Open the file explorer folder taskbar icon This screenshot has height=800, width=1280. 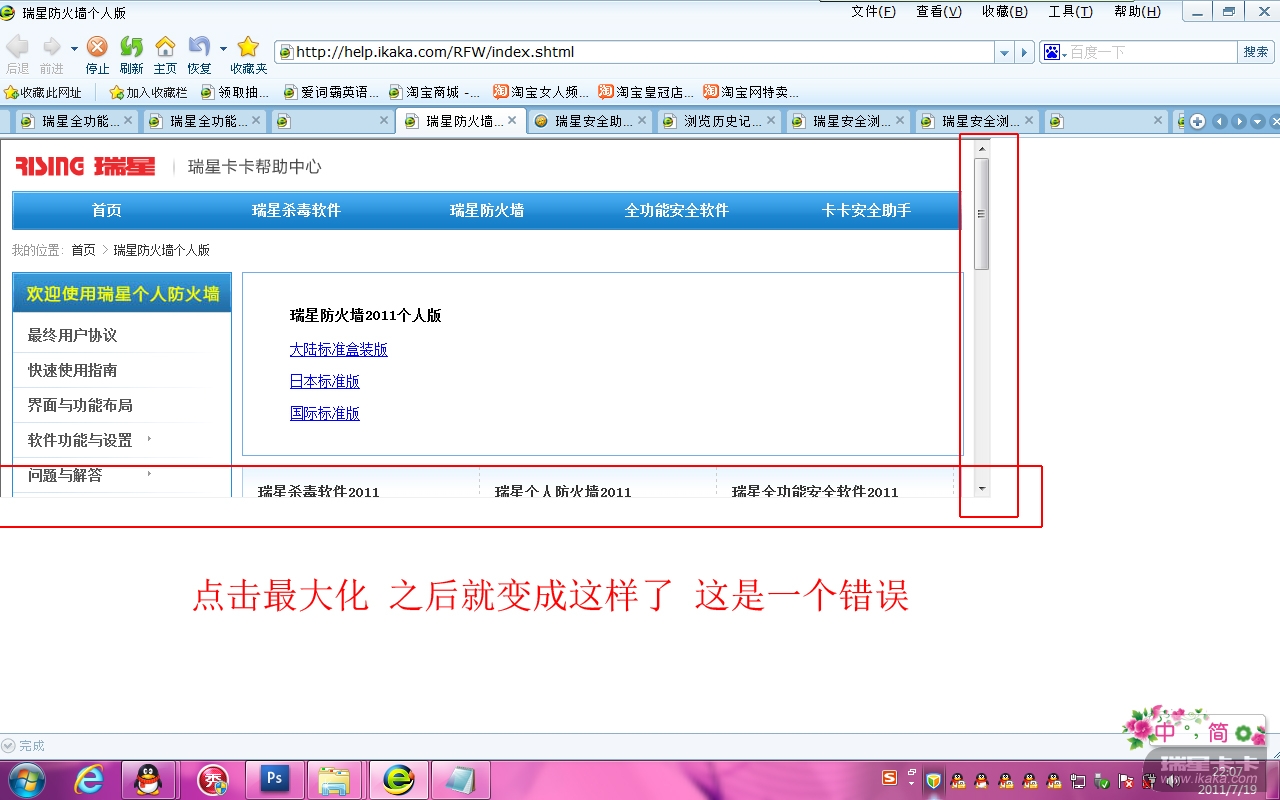pyautogui.click(x=334, y=780)
